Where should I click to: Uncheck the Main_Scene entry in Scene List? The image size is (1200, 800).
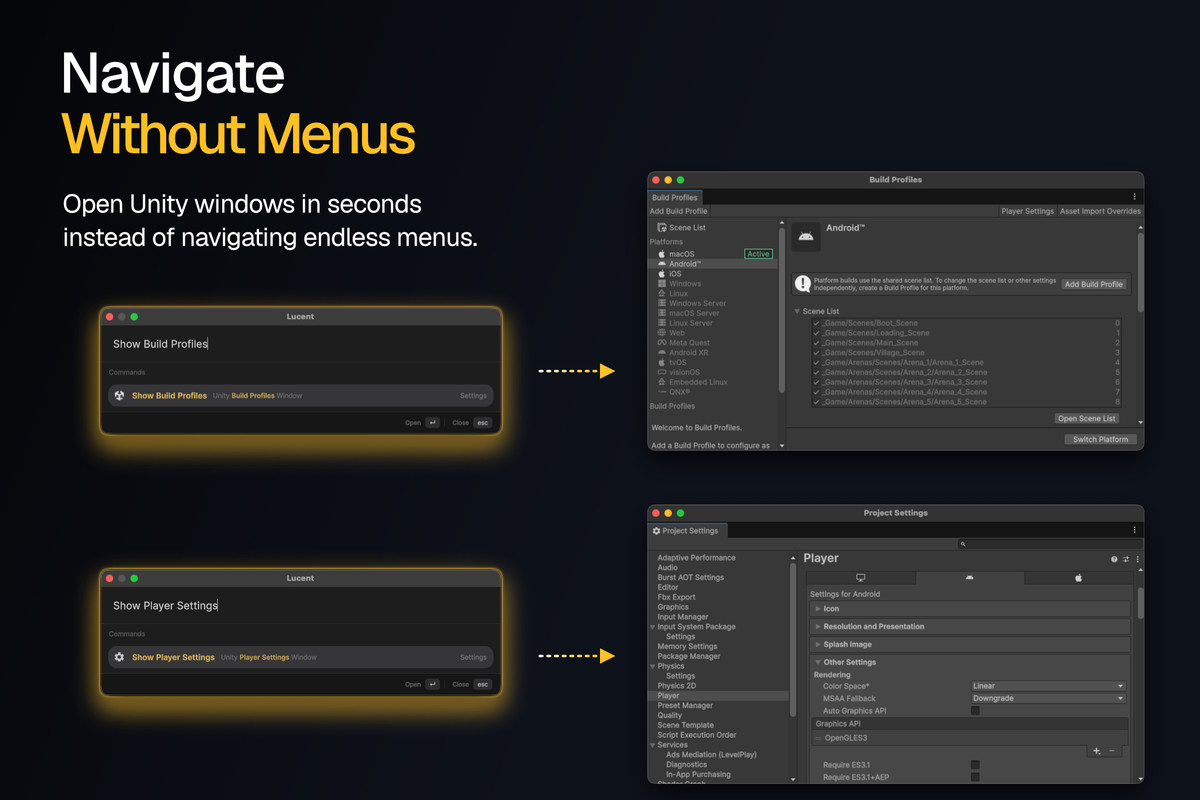pos(817,343)
